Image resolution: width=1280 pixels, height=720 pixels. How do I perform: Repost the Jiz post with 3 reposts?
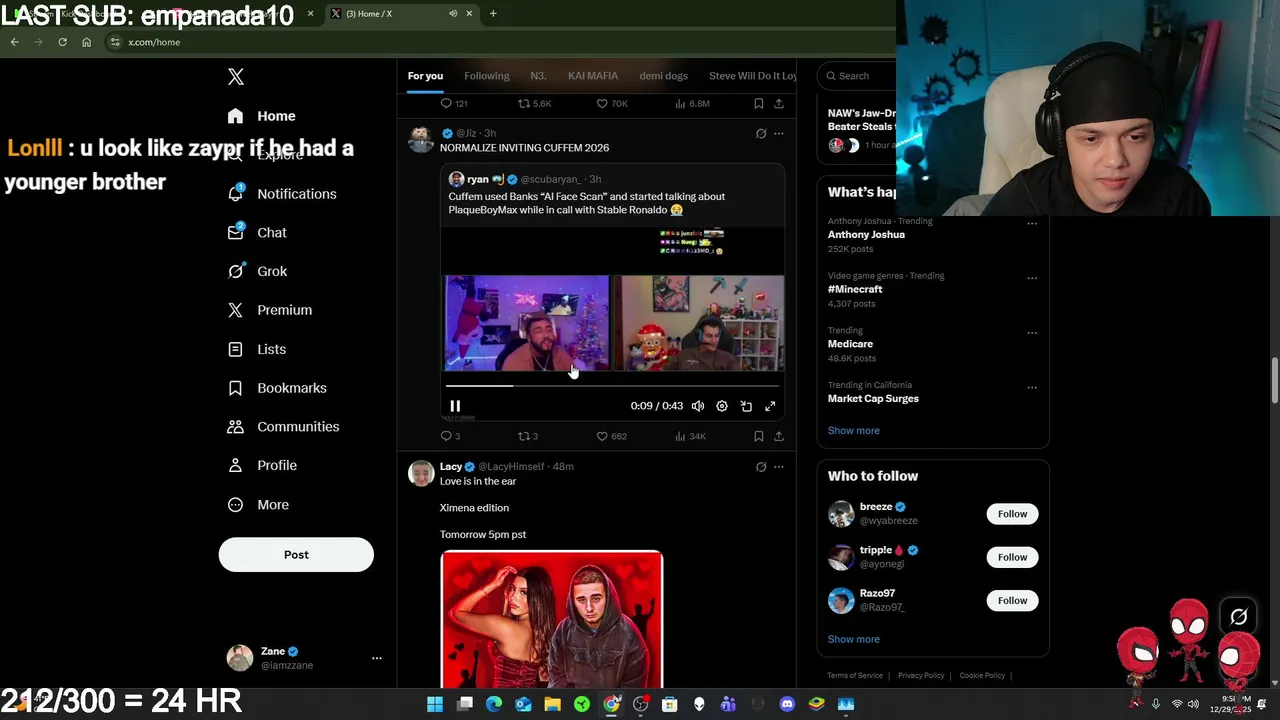[x=528, y=436]
